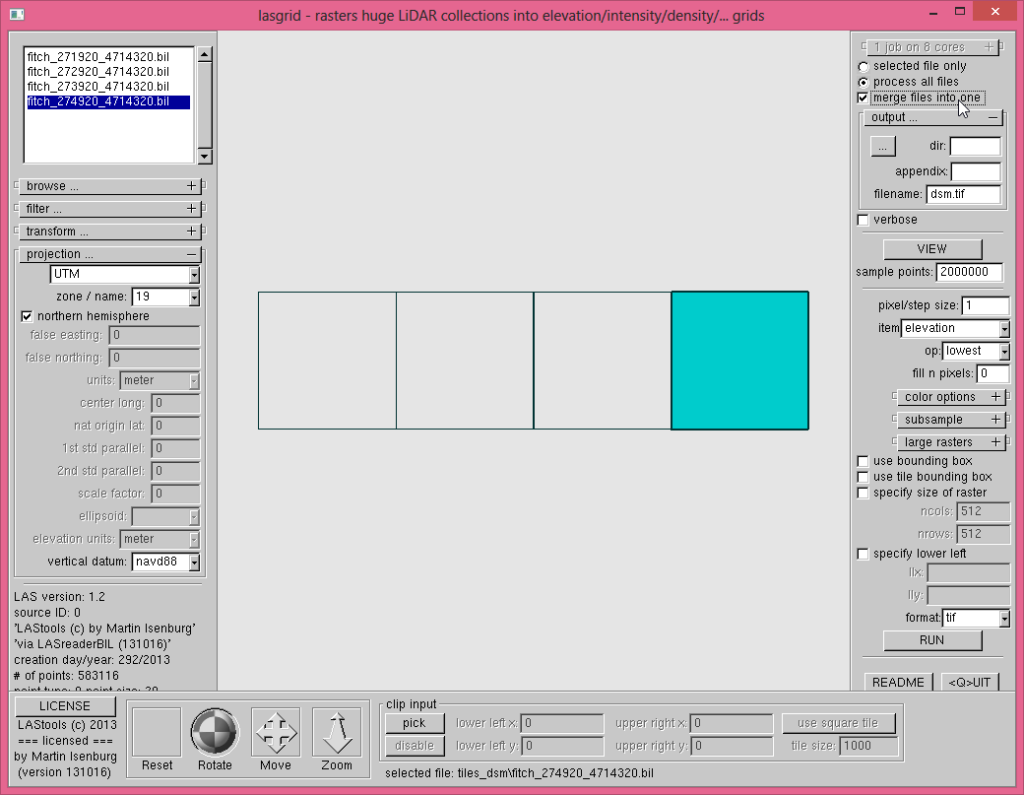This screenshot has width=1024, height=795.
Task: Select fitch_271920_4714320.bil in file list
Action: click(x=97, y=58)
